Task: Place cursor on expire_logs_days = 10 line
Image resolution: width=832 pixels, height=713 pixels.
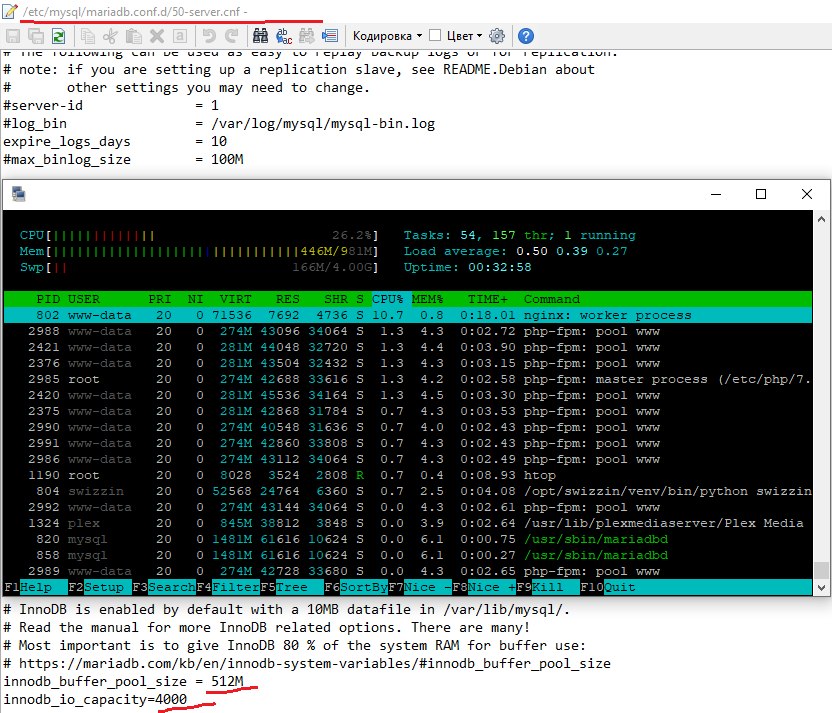Action: pyautogui.click(x=115, y=142)
